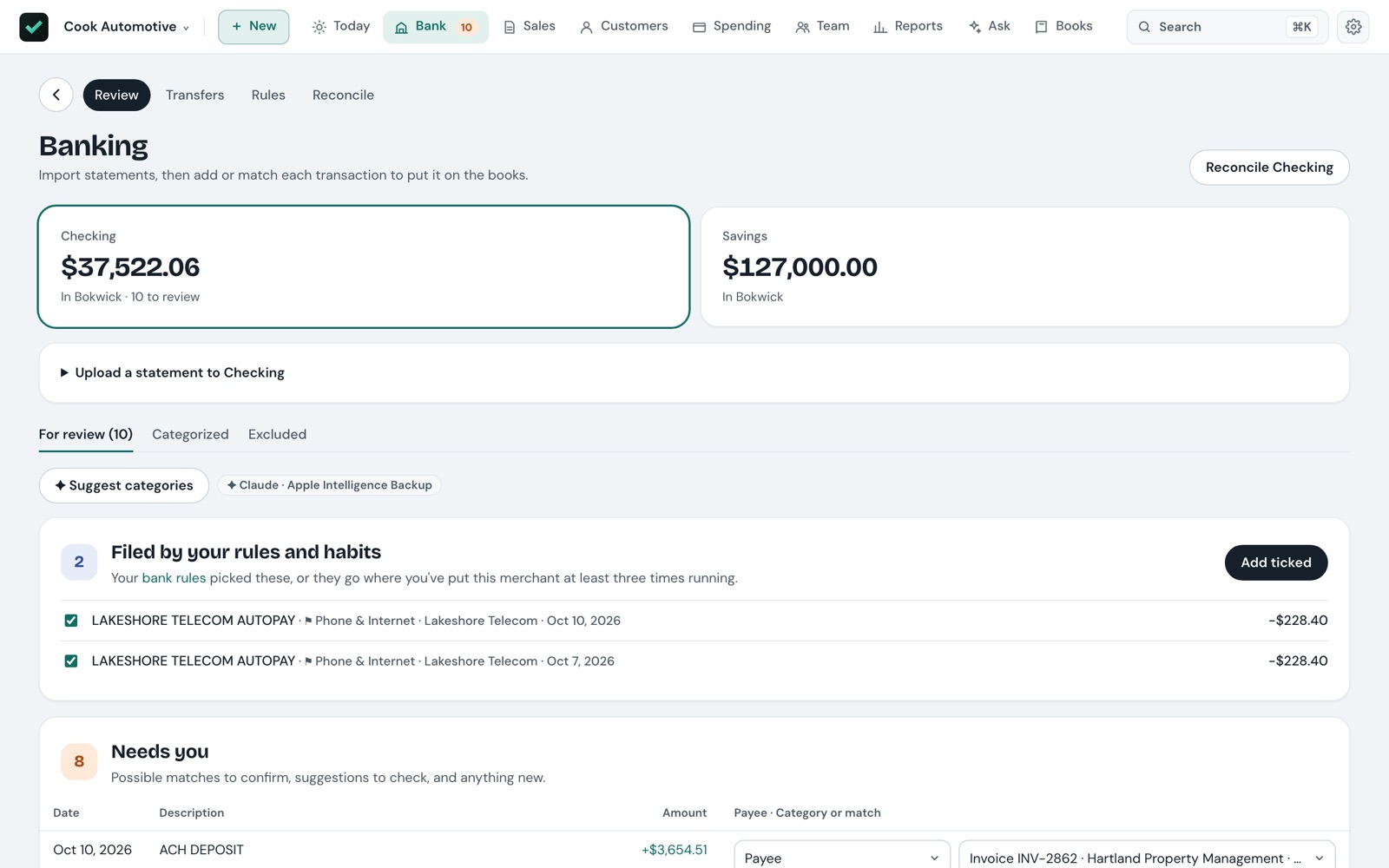Click the document icon beside Sales
The height and width of the screenshot is (868, 1389).
510,28
